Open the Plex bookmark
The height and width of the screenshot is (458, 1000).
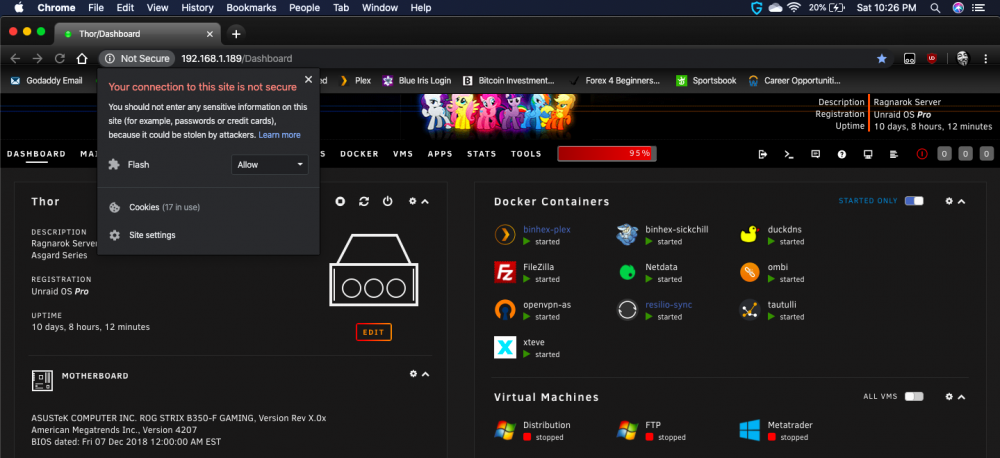(355, 81)
